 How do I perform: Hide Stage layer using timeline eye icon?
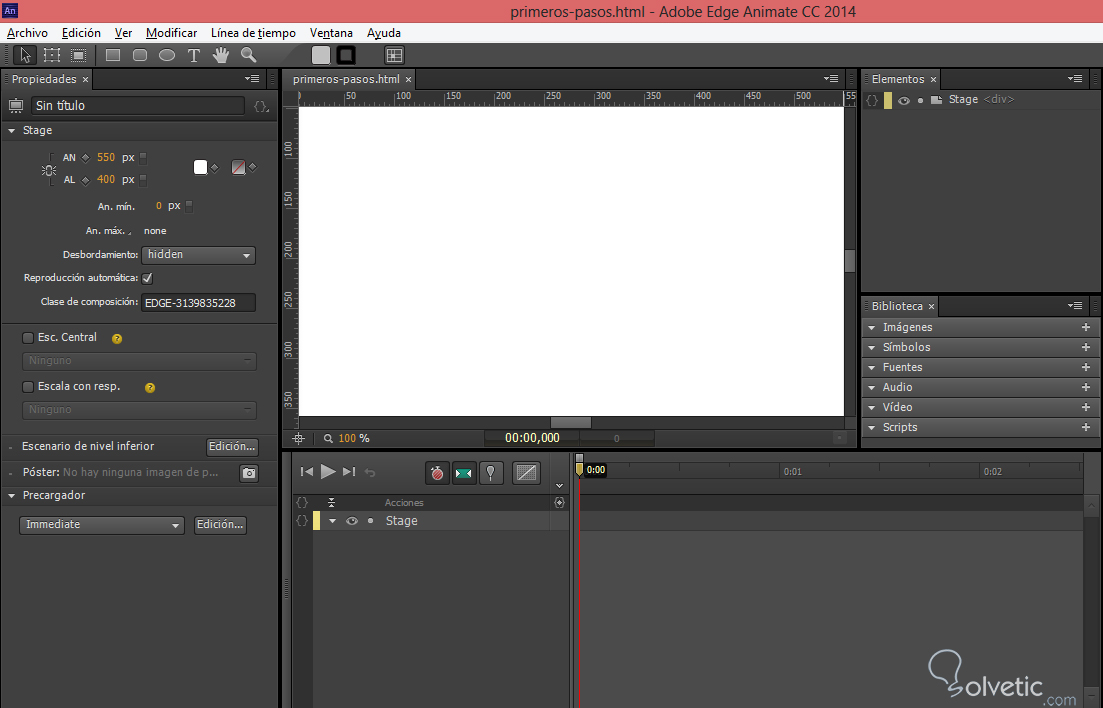pyautogui.click(x=352, y=521)
